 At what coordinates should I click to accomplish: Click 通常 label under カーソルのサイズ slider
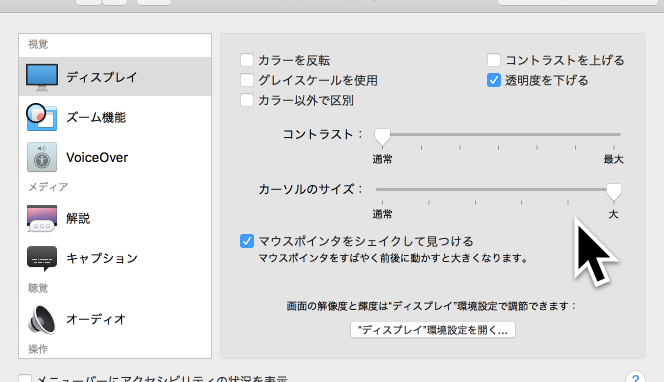pos(382,214)
